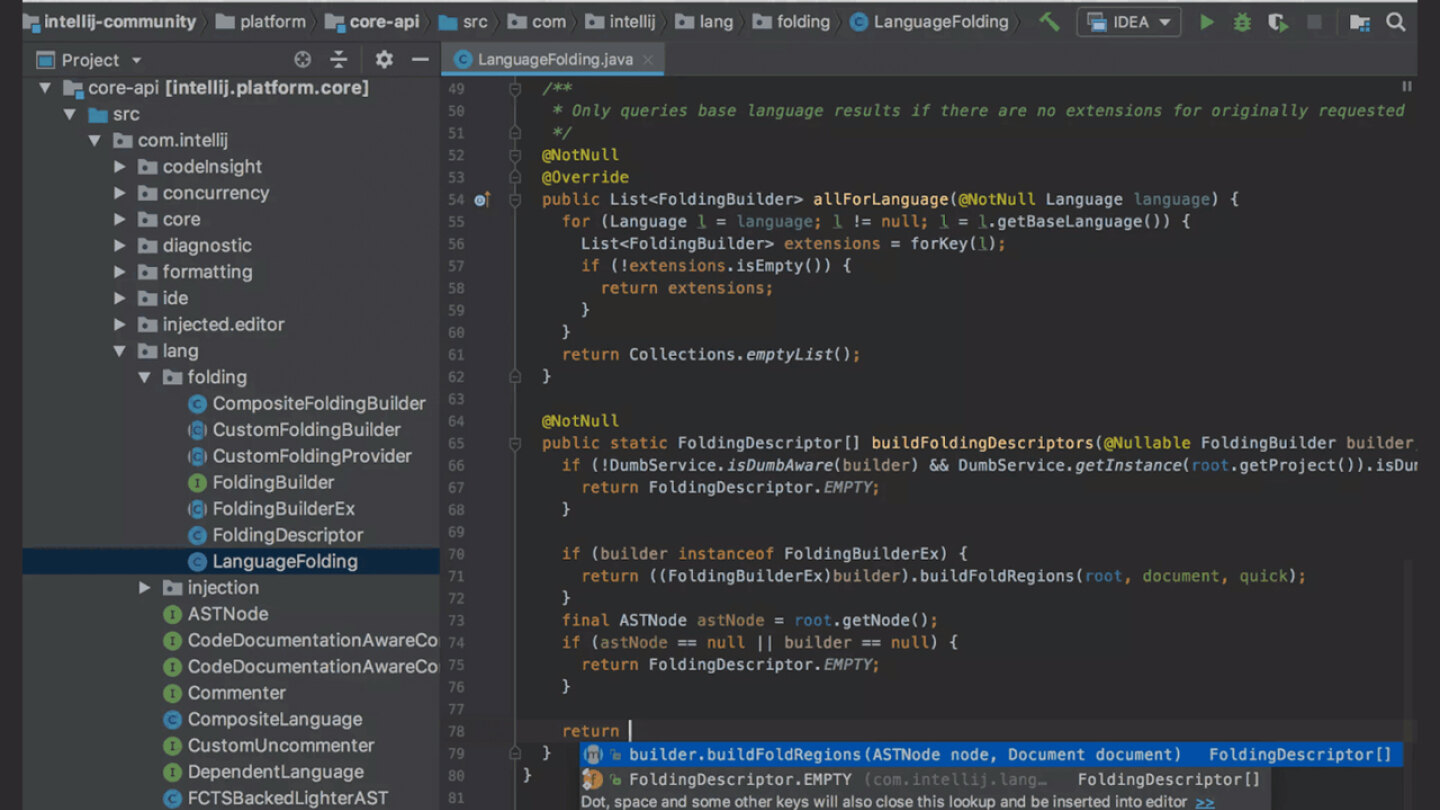
Task: Click the locate-in-tree target icon
Action: pos(302,60)
